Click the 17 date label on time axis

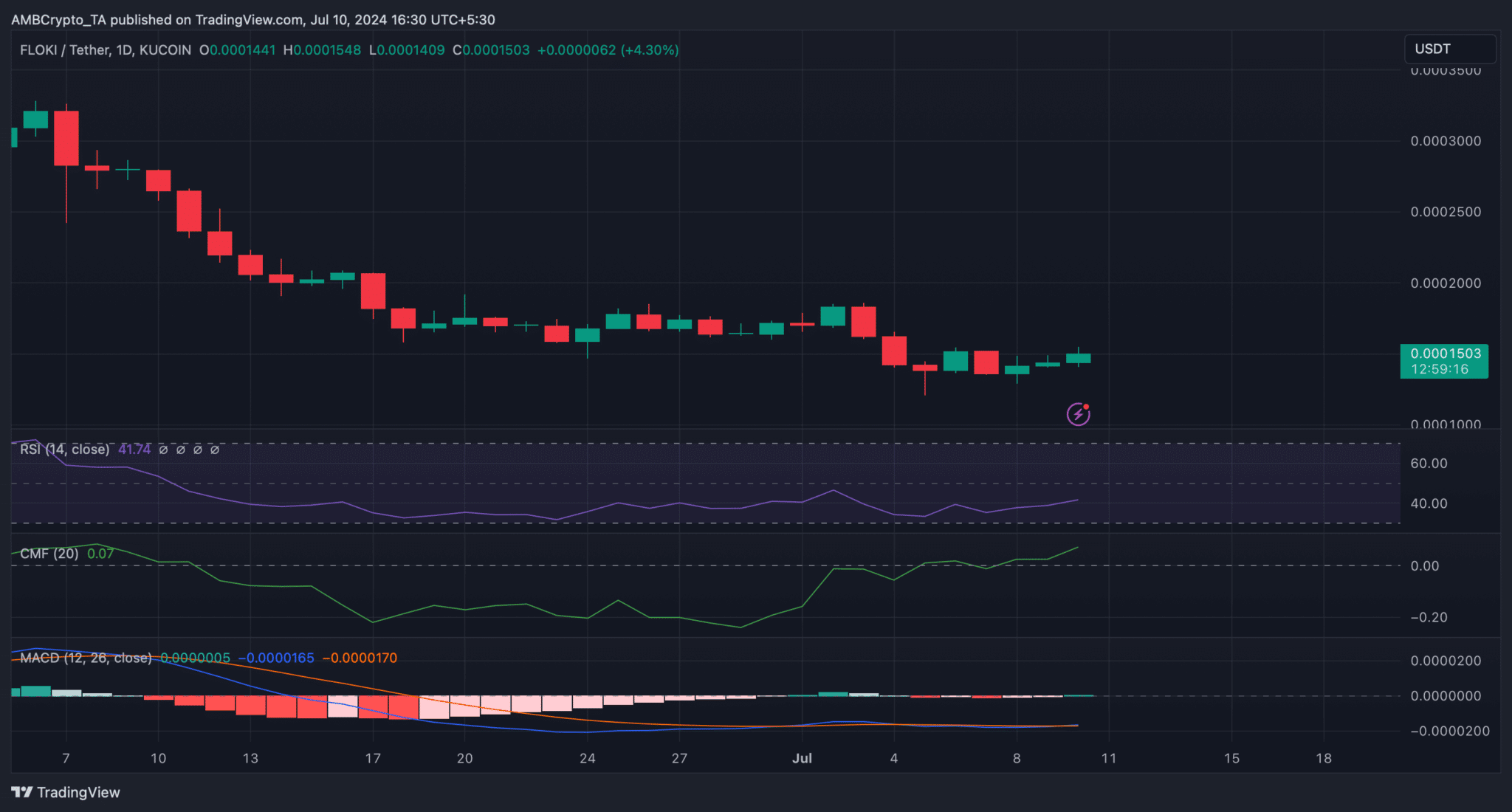pyautogui.click(x=373, y=758)
